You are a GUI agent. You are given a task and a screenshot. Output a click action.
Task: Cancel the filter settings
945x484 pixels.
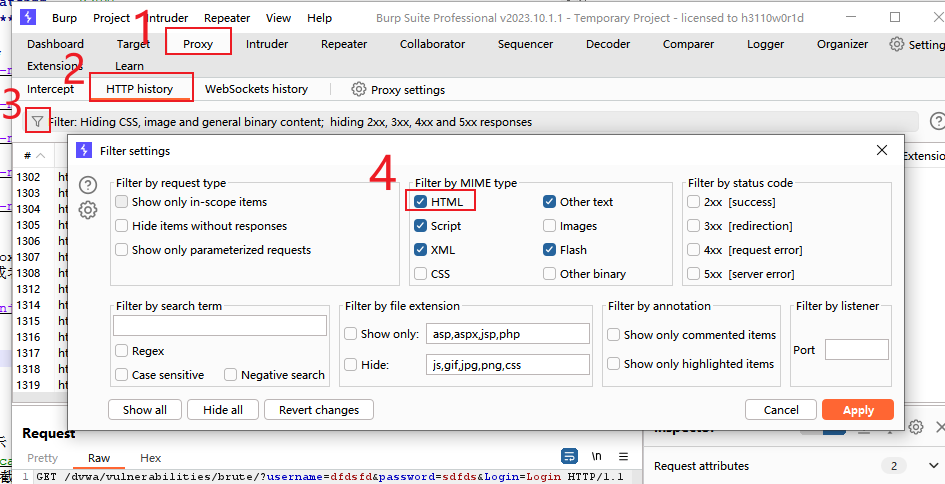point(781,410)
